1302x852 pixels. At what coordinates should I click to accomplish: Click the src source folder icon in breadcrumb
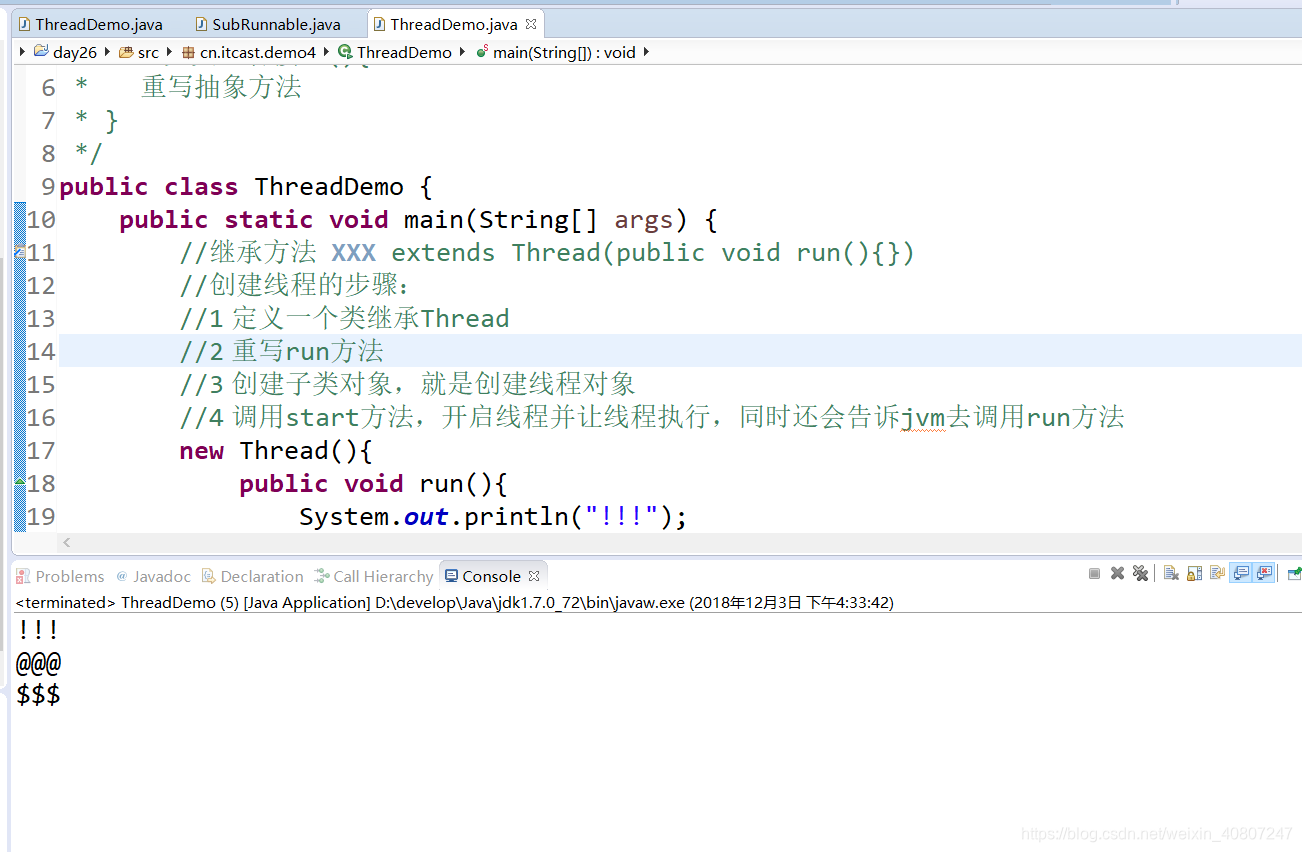tap(126, 52)
